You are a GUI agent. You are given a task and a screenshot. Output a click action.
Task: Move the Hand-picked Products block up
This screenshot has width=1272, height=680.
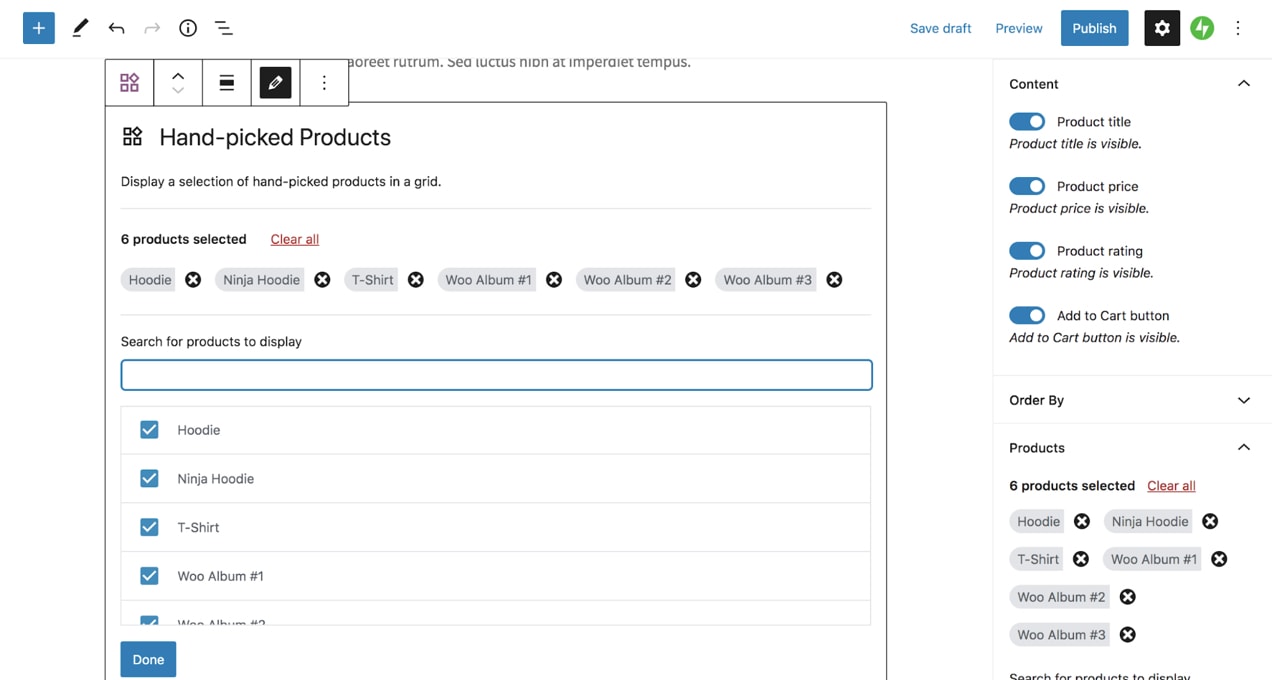(177, 74)
